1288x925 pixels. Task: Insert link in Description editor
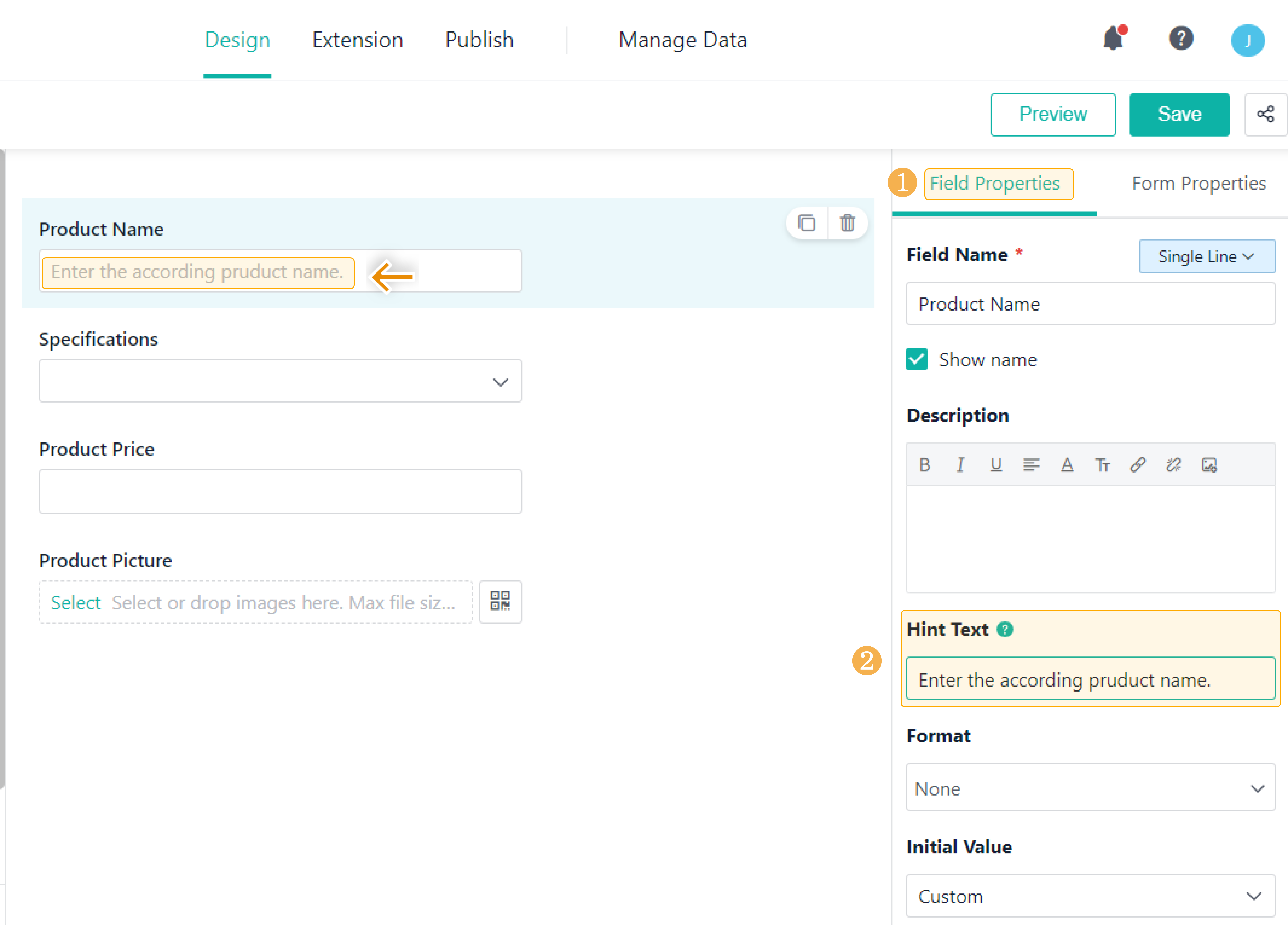pos(1137,465)
